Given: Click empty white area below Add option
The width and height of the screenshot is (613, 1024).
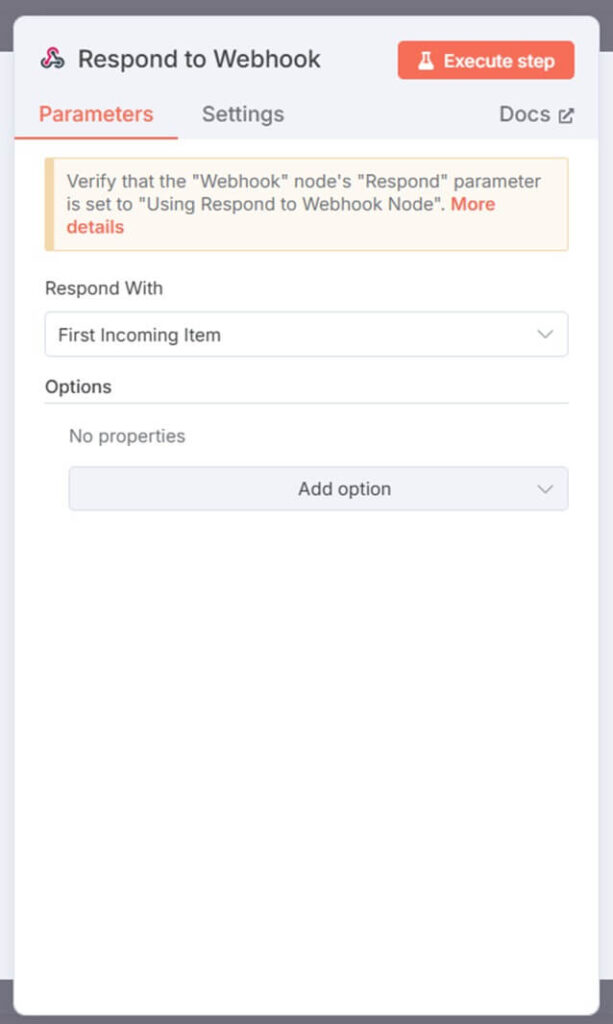Looking at the screenshot, I should point(306,750).
